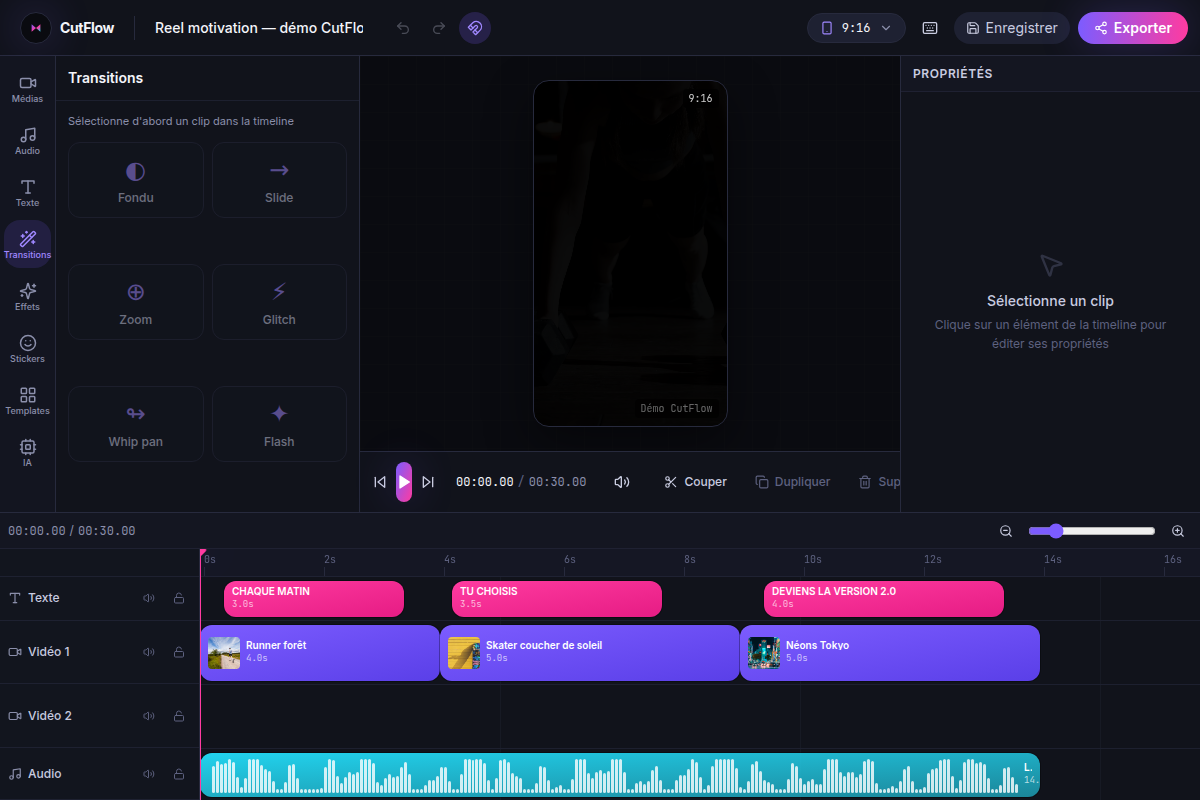Click the keyboard shortcuts icon
This screenshot has height=800, width=1200.
(x=930, y=28)
